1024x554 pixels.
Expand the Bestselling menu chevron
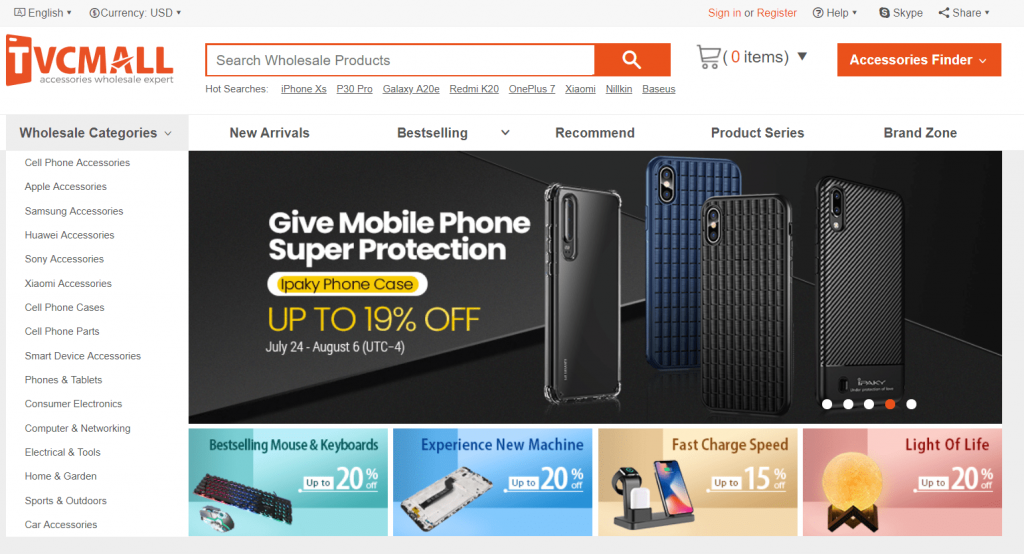tap(505, 133)
